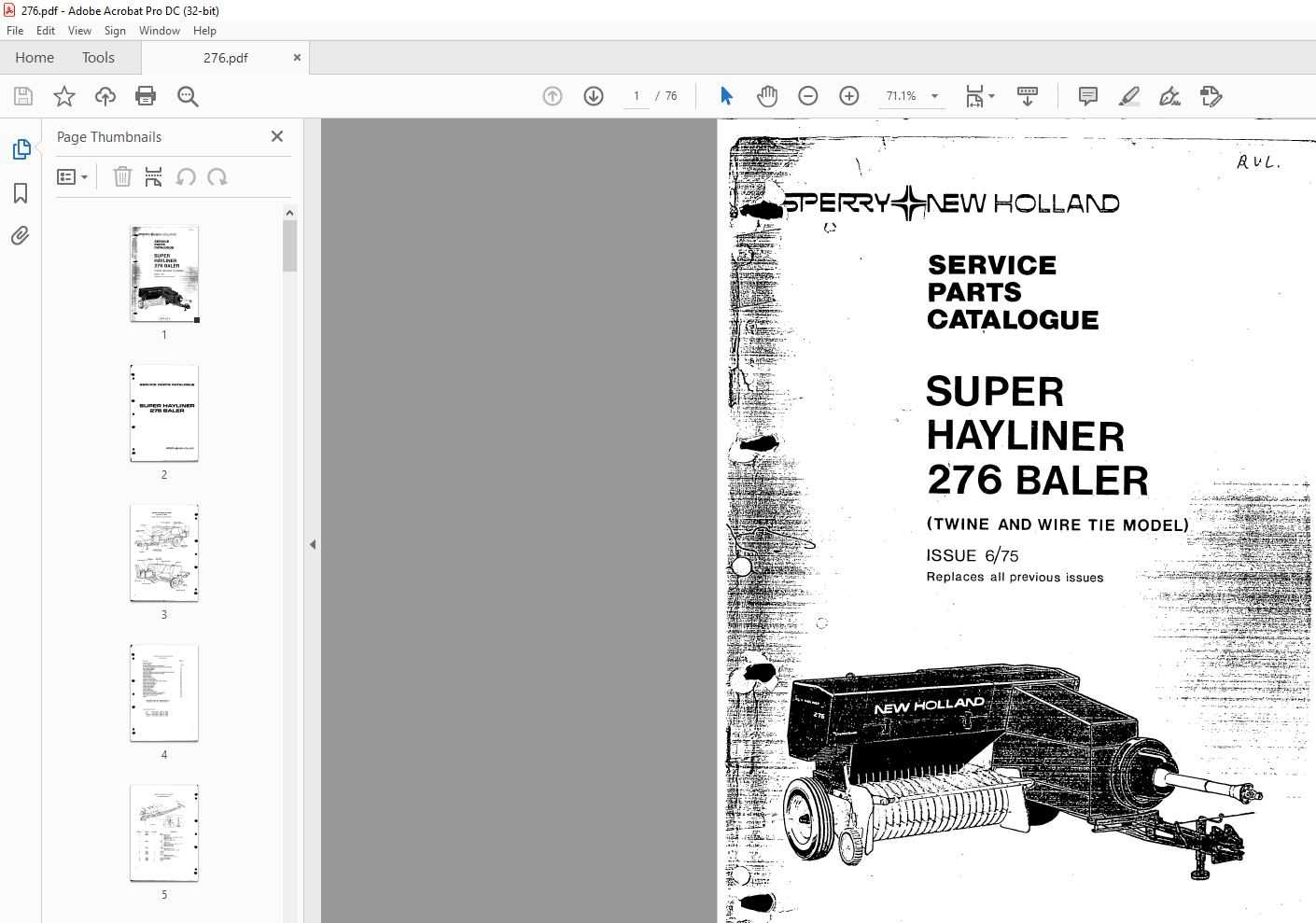The image size is (1316, 923).
Task: Select the Hand pan tool
Action: [767, 96]
